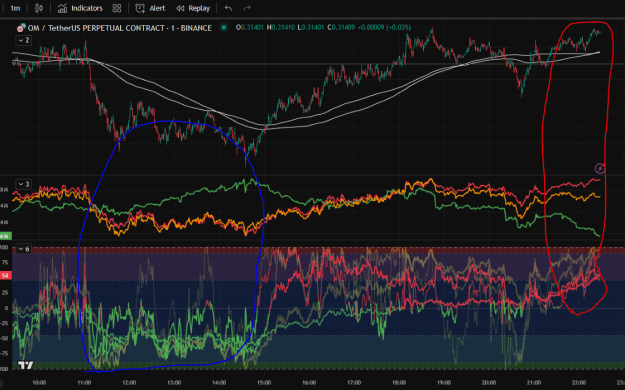Click the 12:00 time axis label
This screenshot has height=390, width=625.
[129, 383]
